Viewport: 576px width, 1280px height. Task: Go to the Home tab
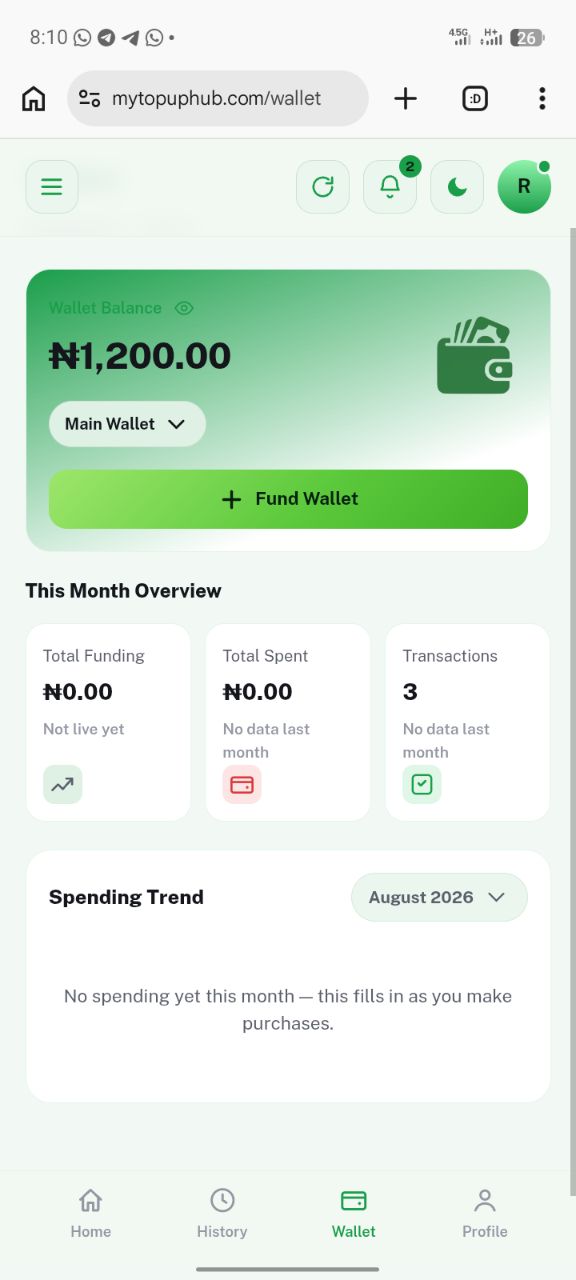[91, 1214]
